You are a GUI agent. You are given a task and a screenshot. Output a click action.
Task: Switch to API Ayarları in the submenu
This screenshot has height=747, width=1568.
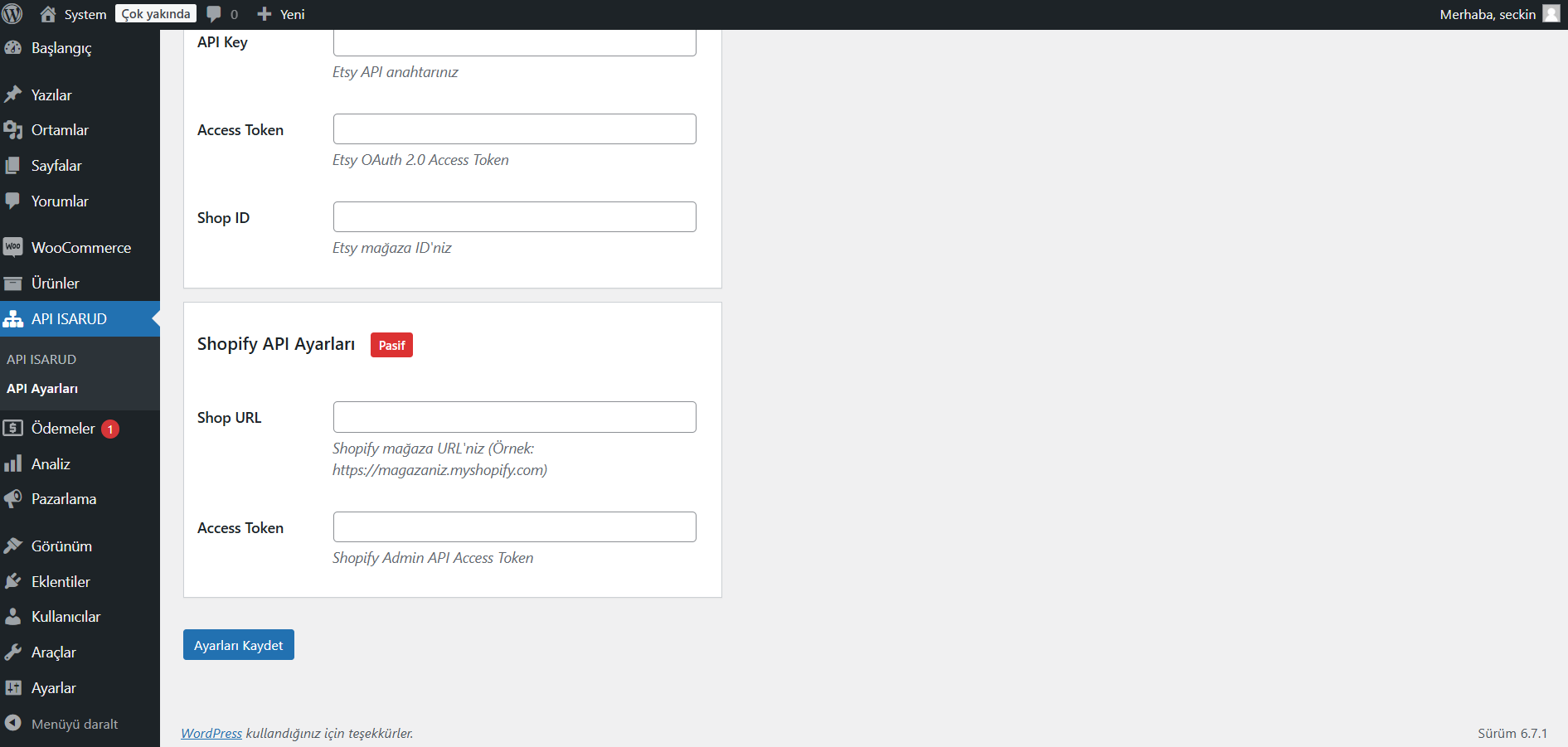(41, 388)
